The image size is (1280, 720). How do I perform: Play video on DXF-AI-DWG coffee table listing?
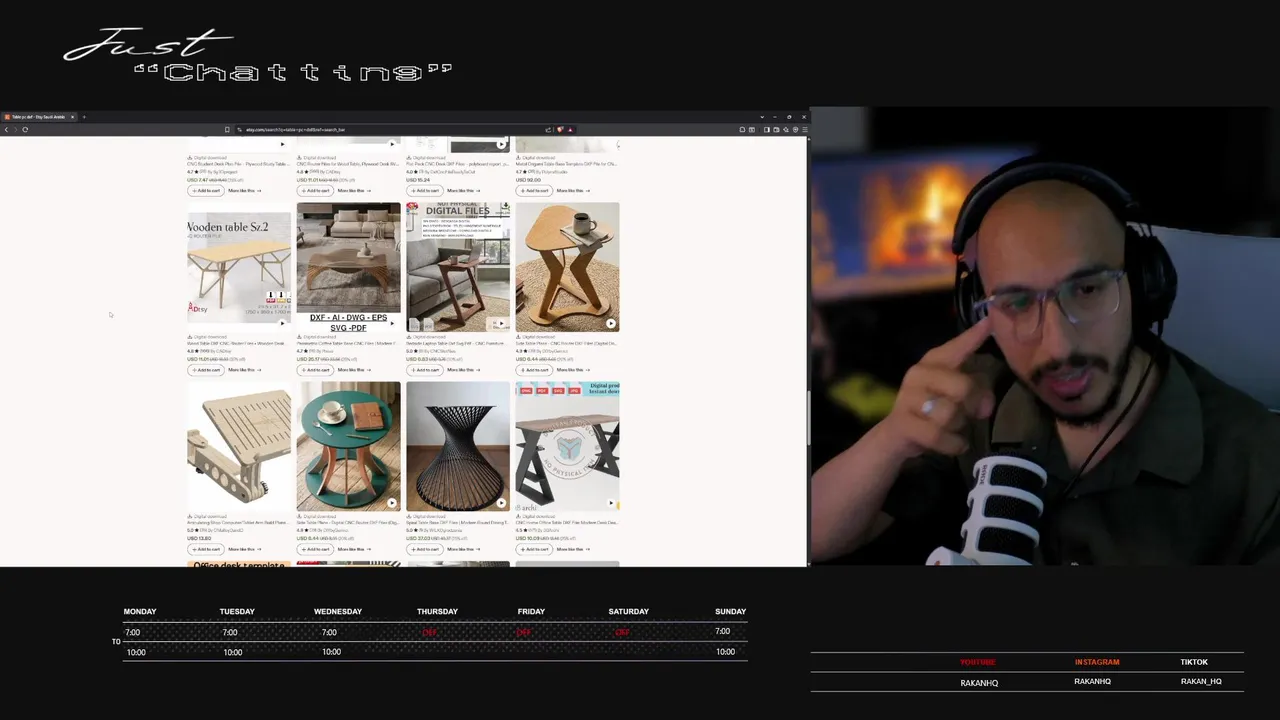[x=392, y=323]
